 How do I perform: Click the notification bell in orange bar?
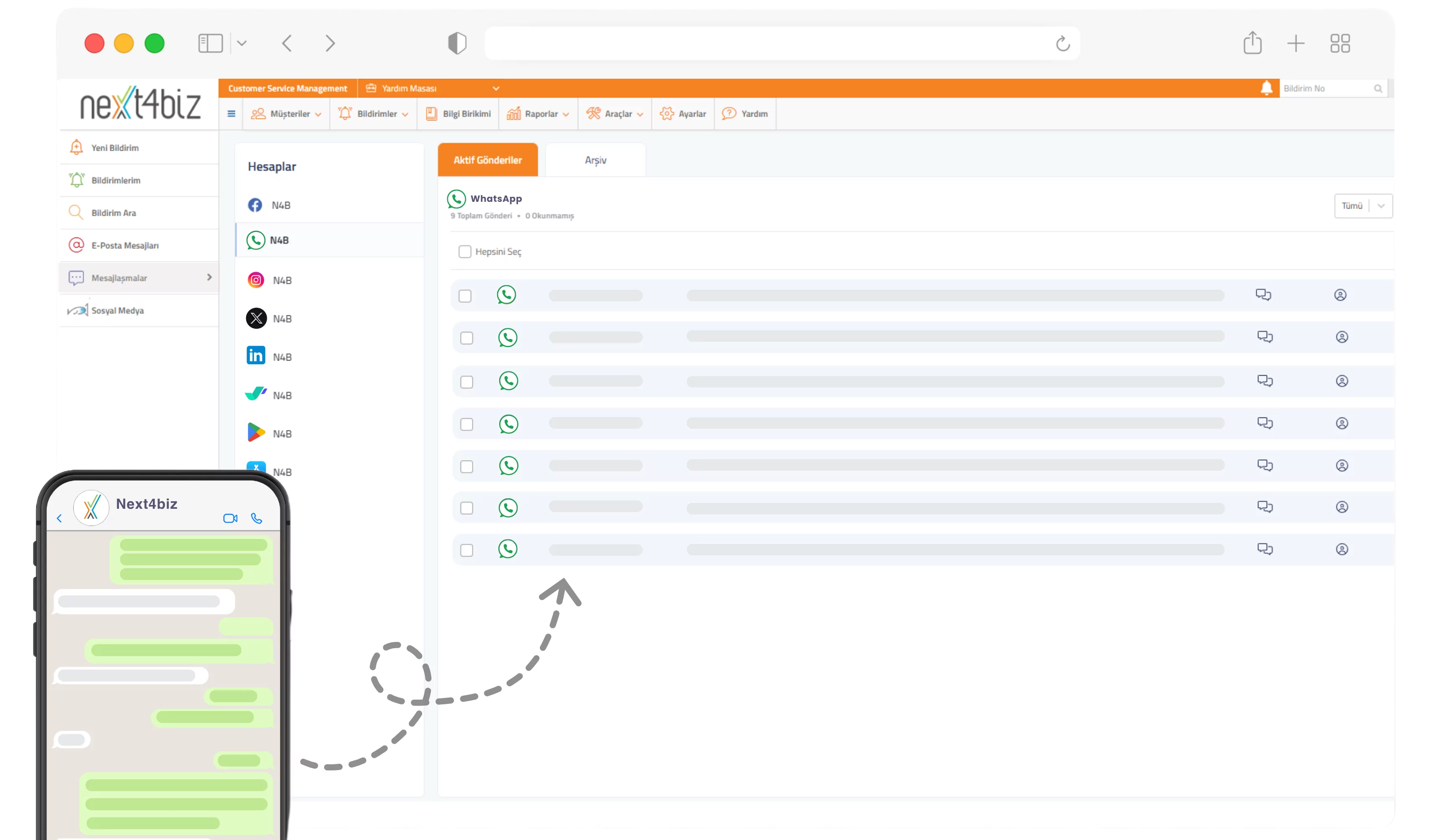(1266, 88)
